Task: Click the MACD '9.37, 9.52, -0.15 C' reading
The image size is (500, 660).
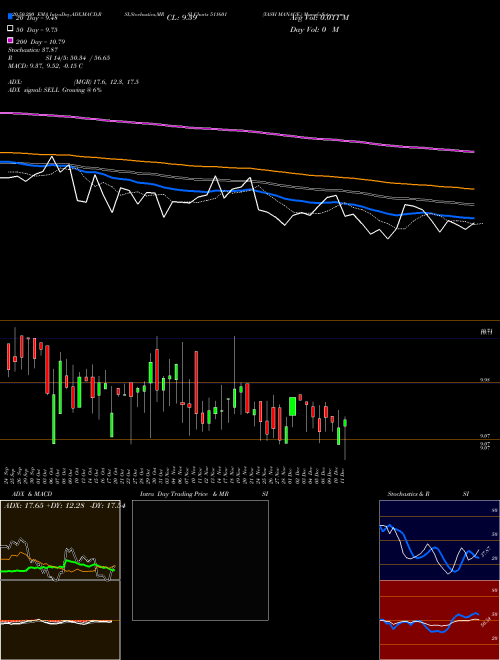Action: click(54, 66)
